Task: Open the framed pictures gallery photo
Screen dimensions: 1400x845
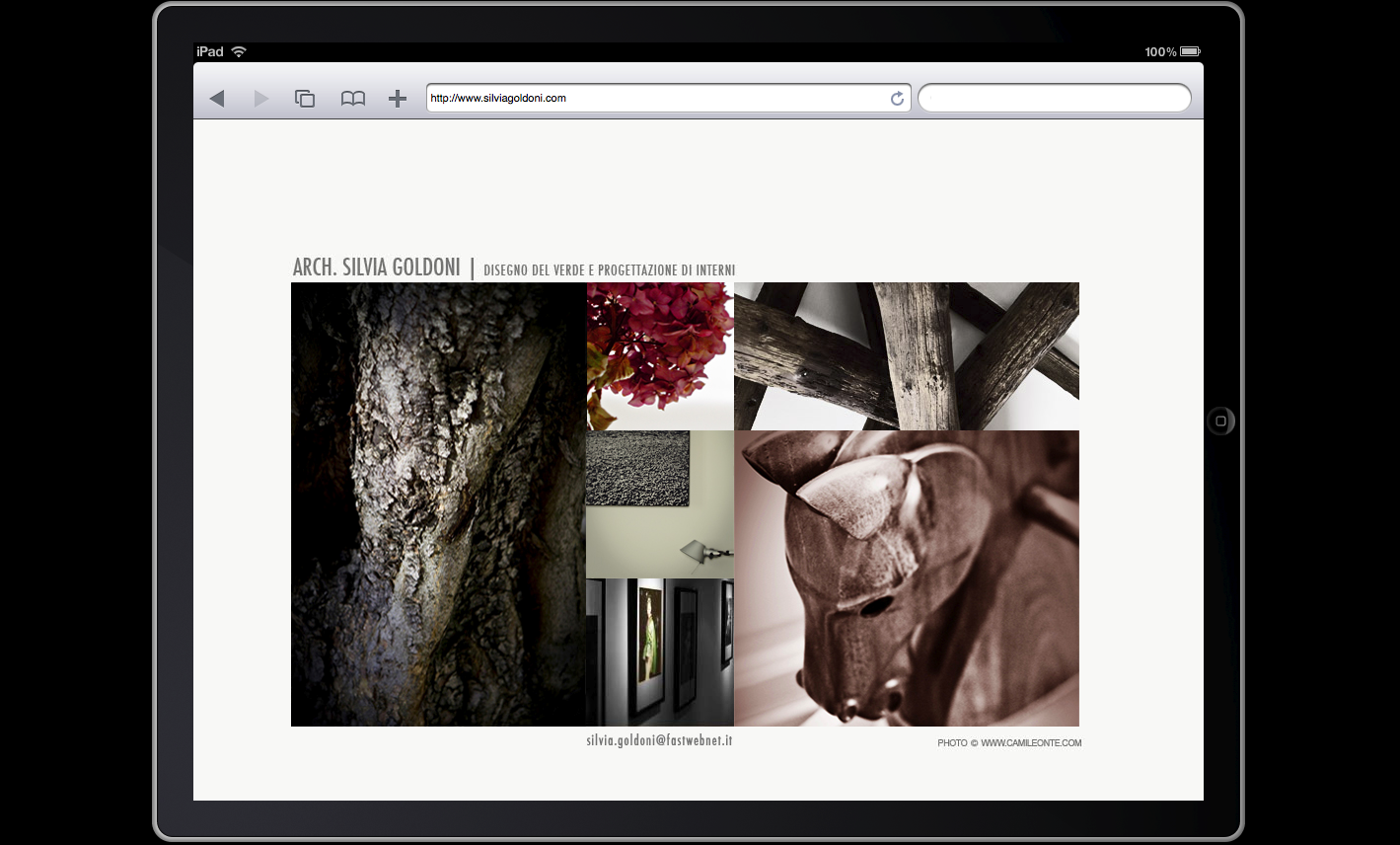Action: click(x=660, y=653)
